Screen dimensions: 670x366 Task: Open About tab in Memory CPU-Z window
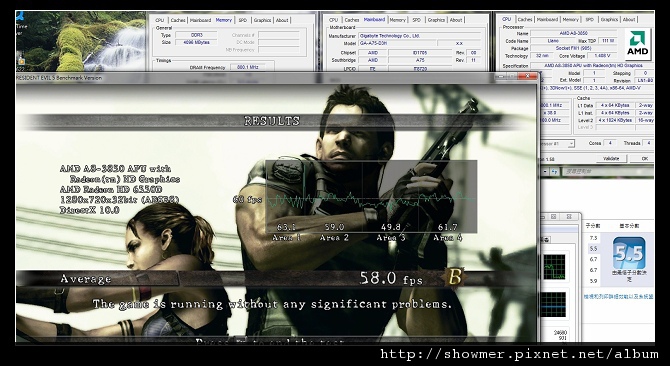[x=282, y=20]
